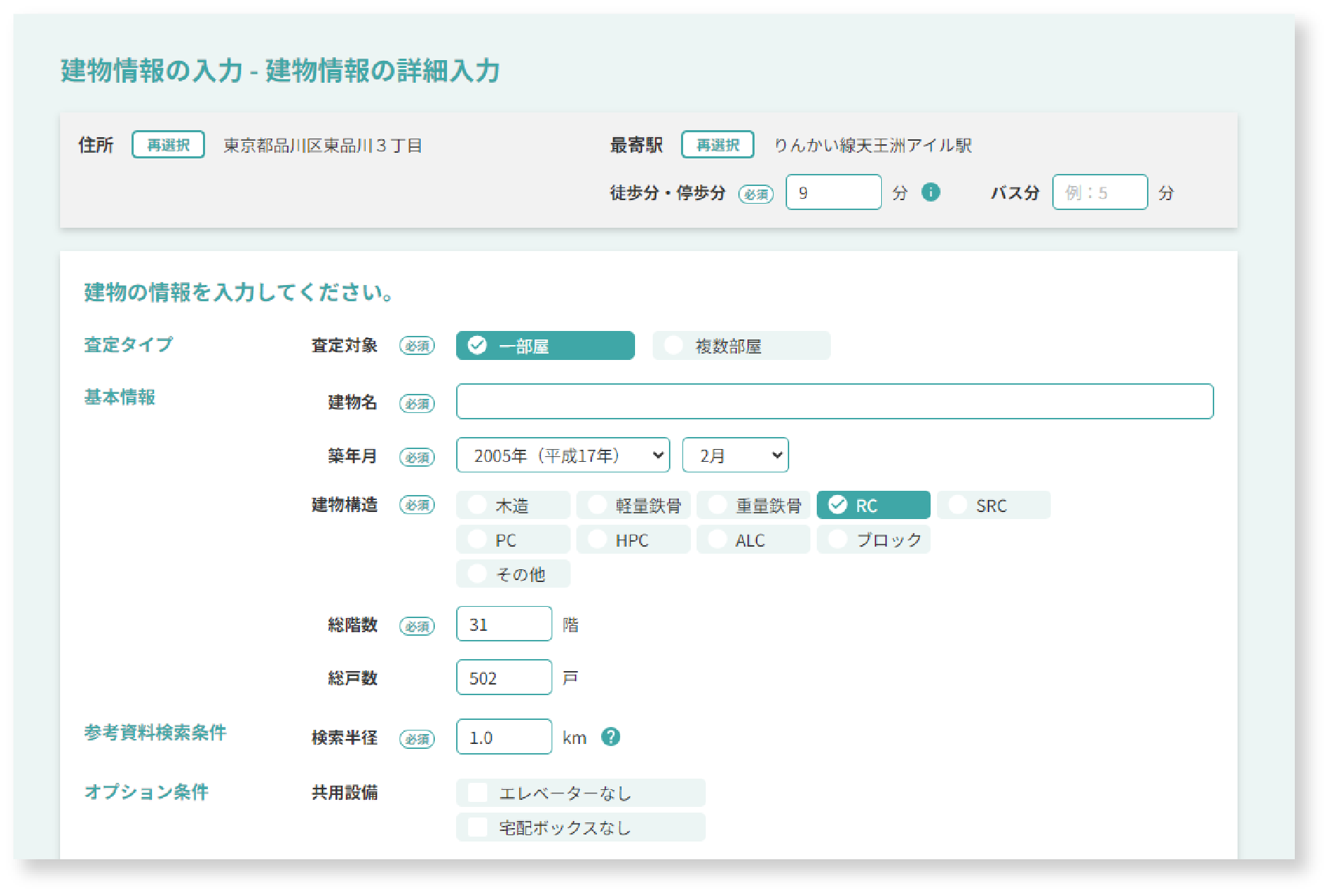Click the 共用設備 label

click(345, 793)
